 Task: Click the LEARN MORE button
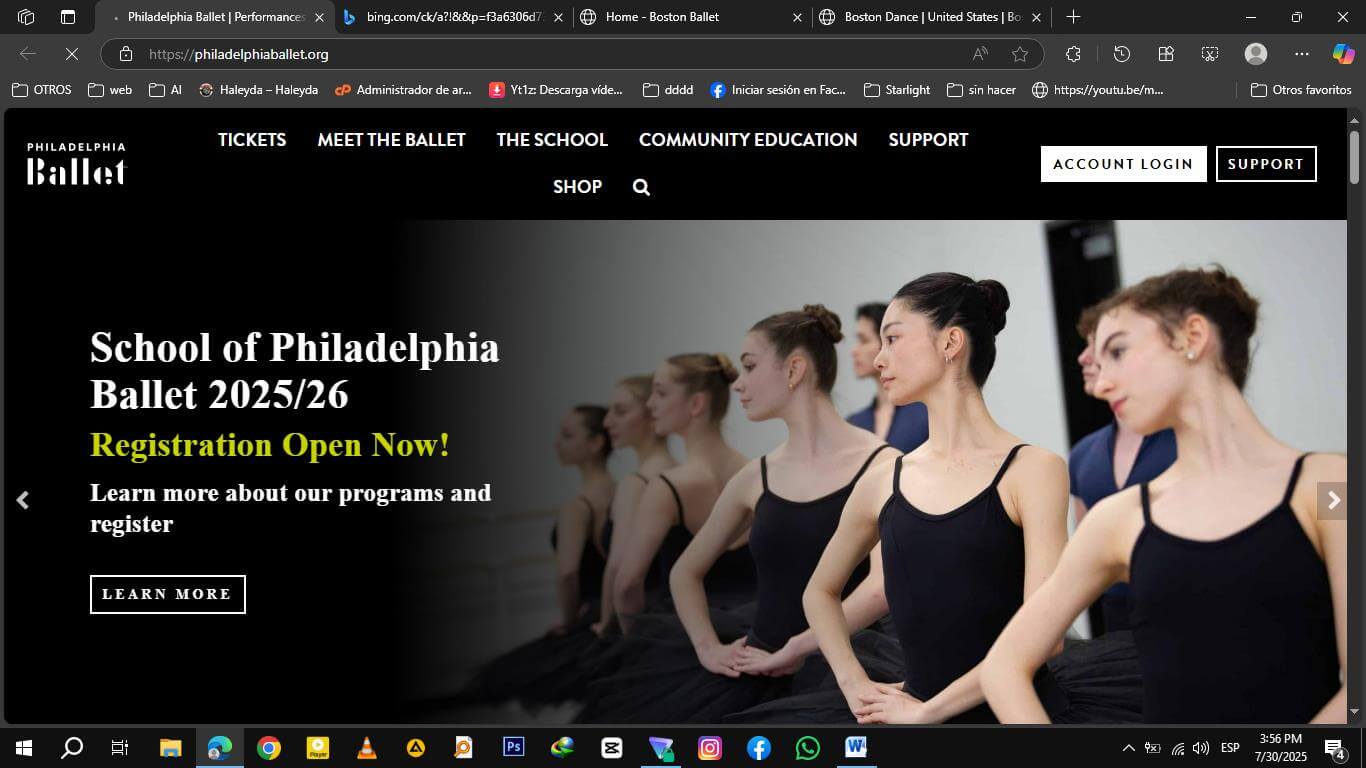tap(167, 594)
